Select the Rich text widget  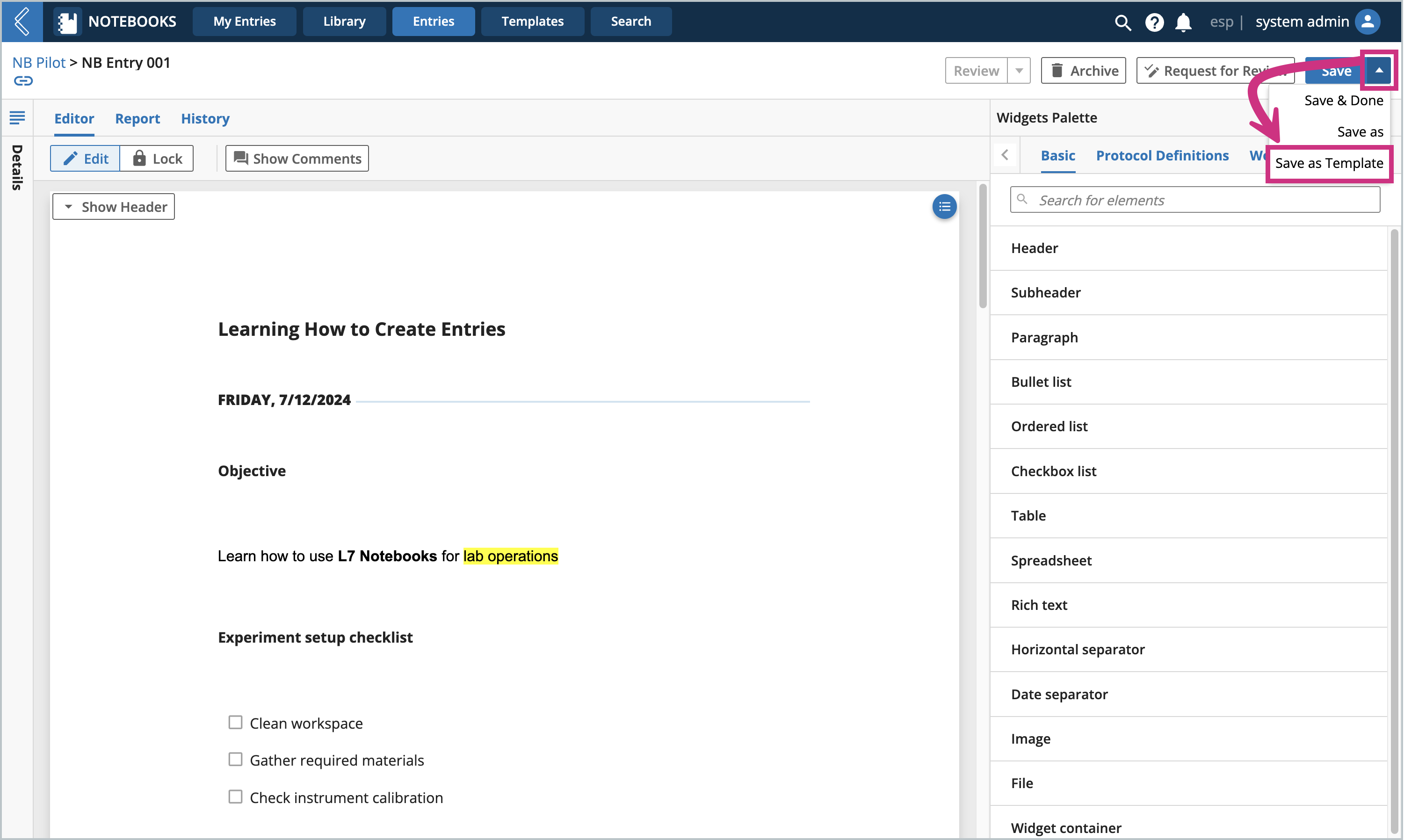pyautogui.click(x=1188, y=605)
